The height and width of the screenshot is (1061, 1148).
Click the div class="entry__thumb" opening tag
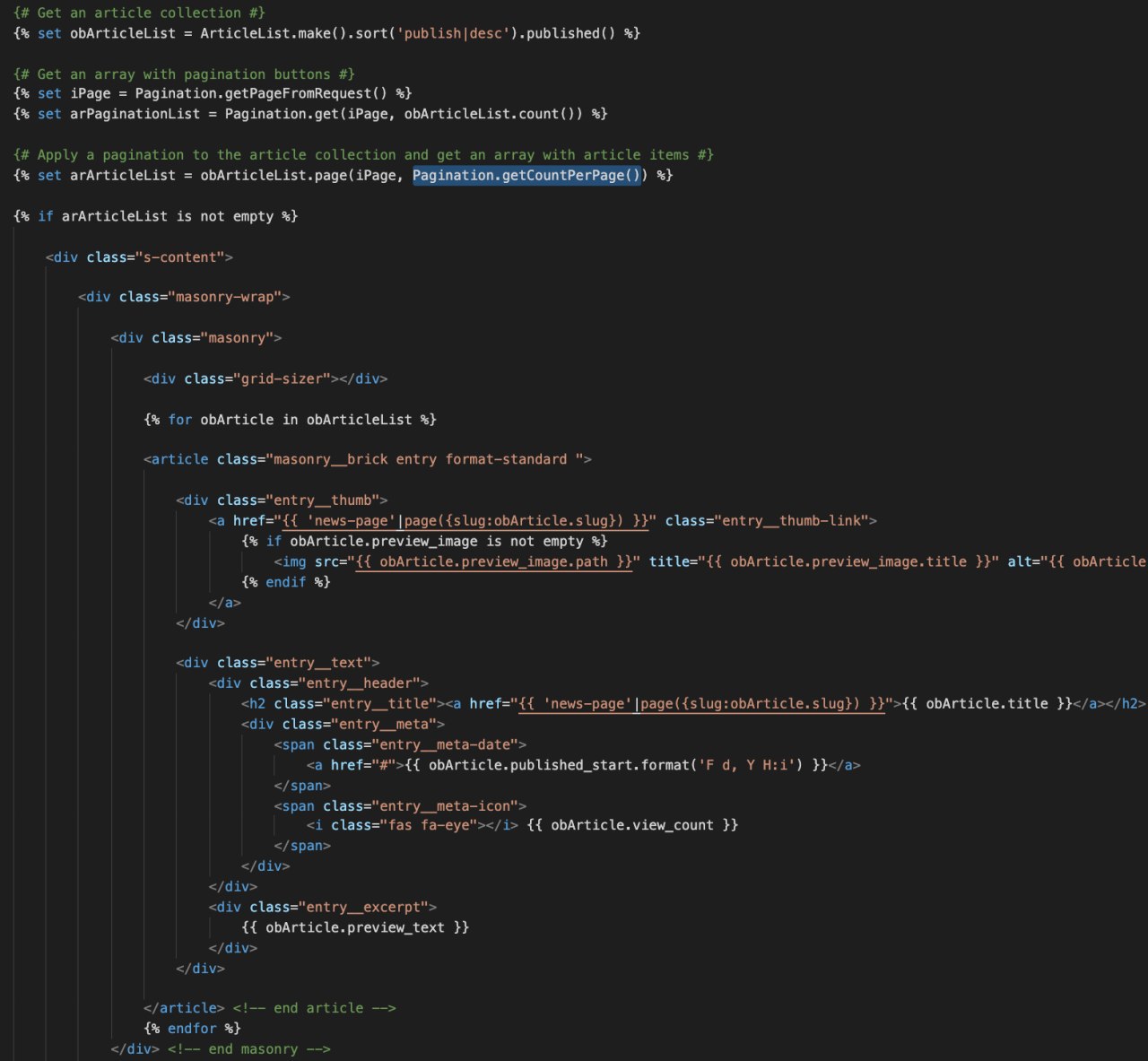(x=282, y=500)
